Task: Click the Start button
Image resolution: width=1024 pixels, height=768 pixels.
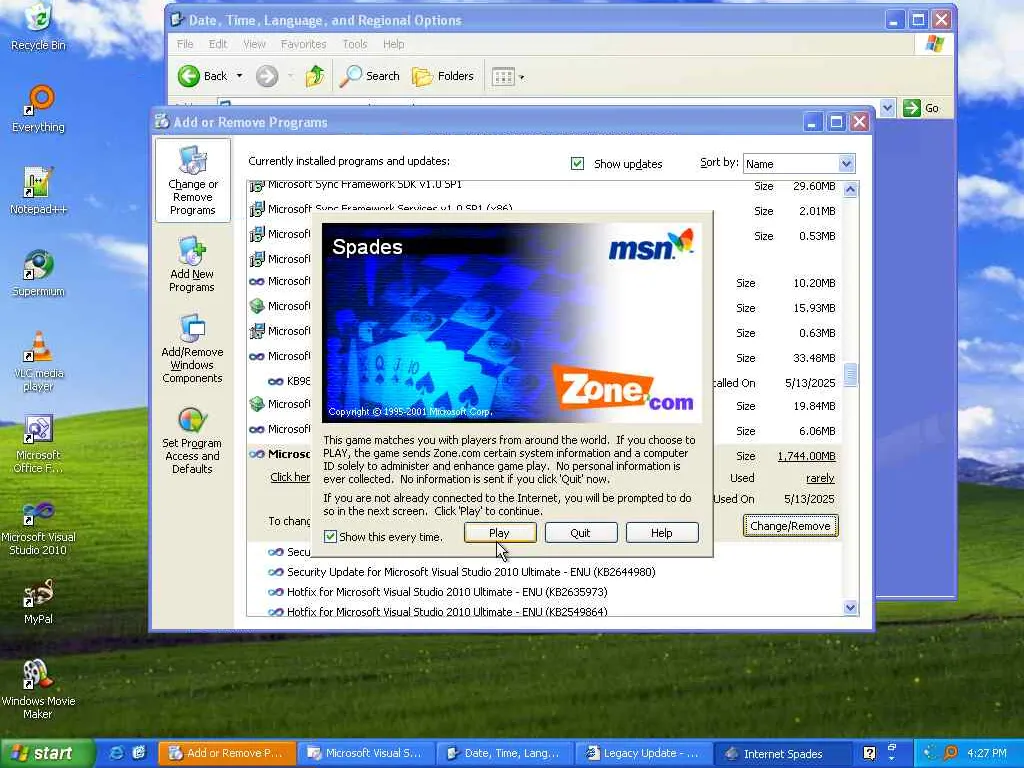Action: click(x=46, y=753)
